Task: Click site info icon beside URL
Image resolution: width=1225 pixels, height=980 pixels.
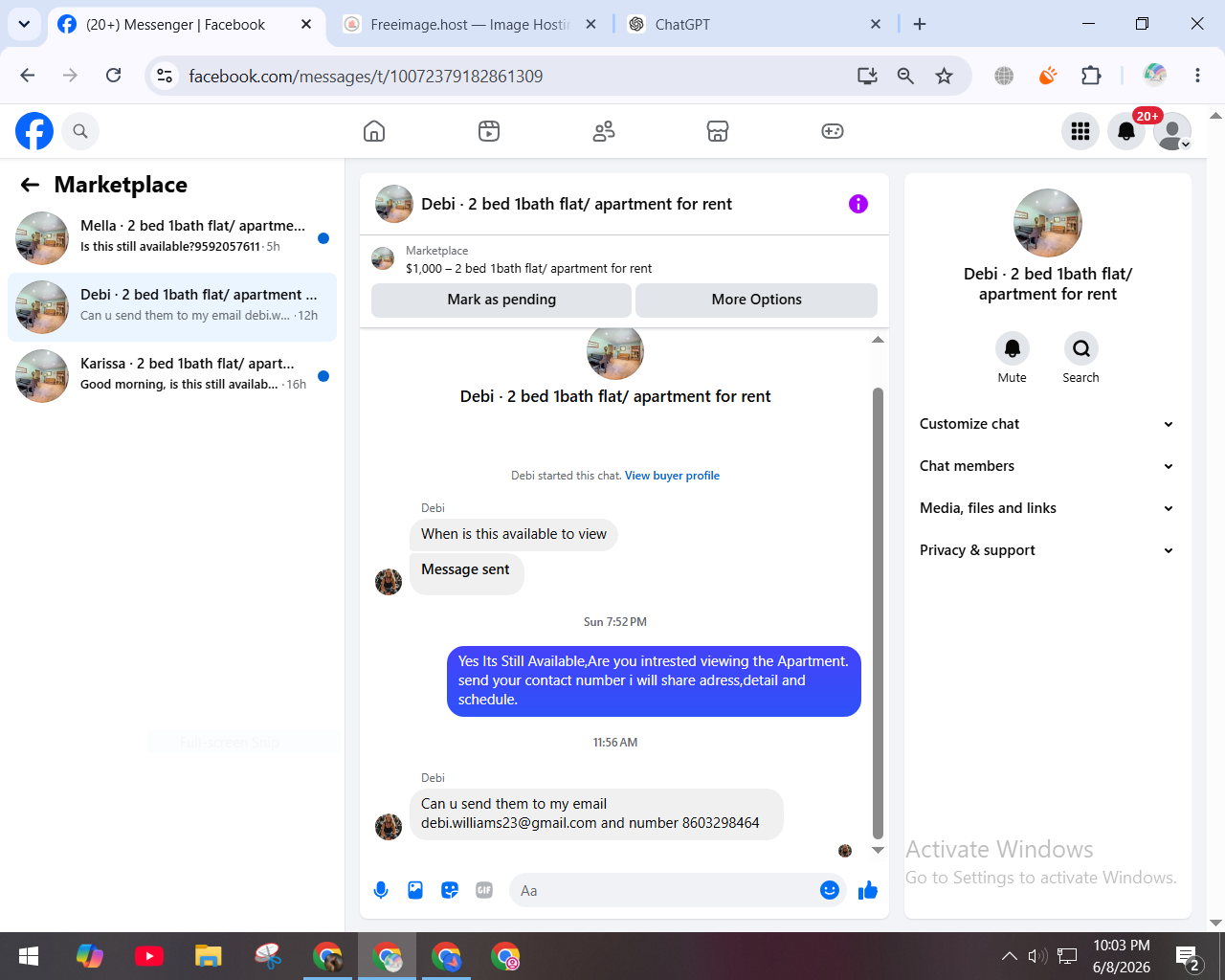Action: (x=165, y=76)
